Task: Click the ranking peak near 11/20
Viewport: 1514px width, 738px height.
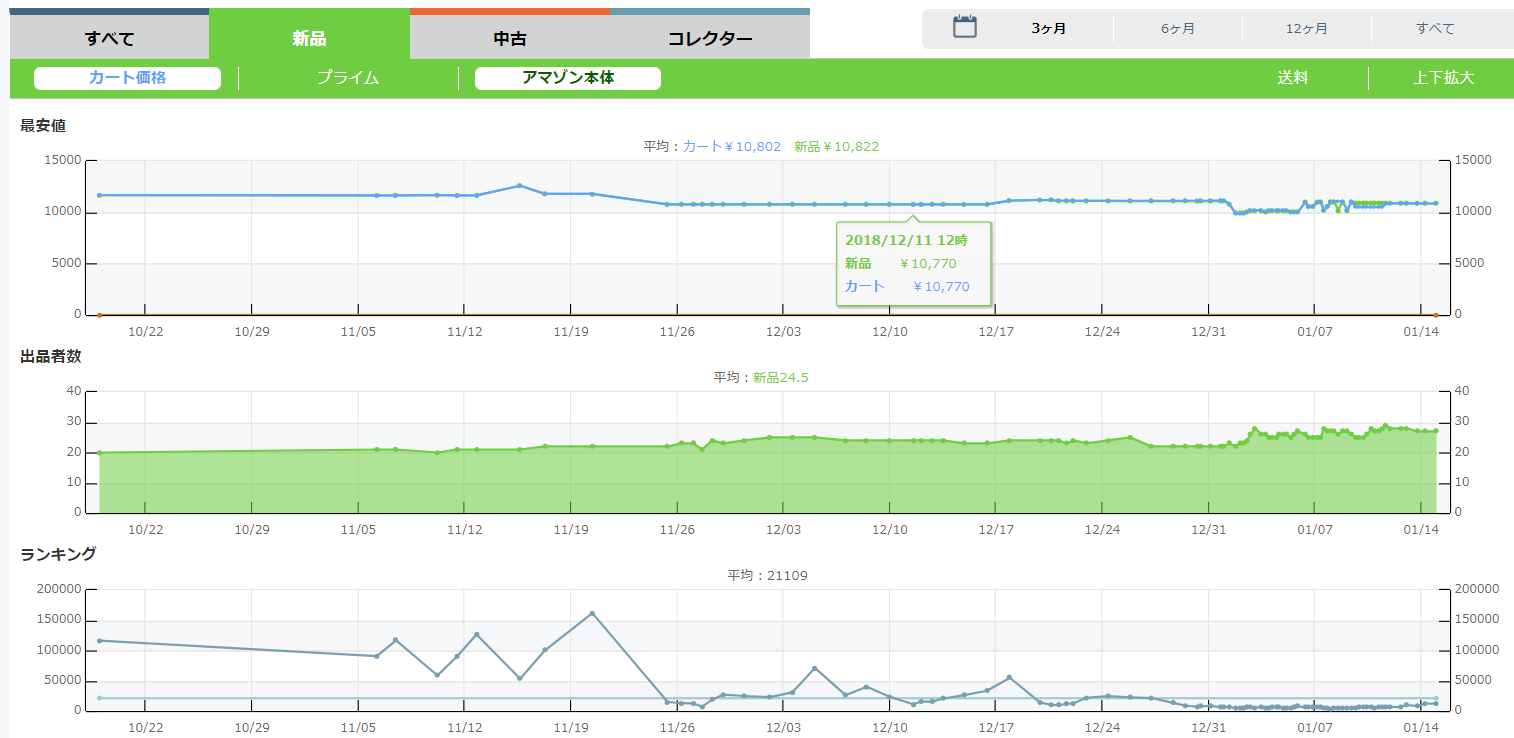Action: (592, 613)
